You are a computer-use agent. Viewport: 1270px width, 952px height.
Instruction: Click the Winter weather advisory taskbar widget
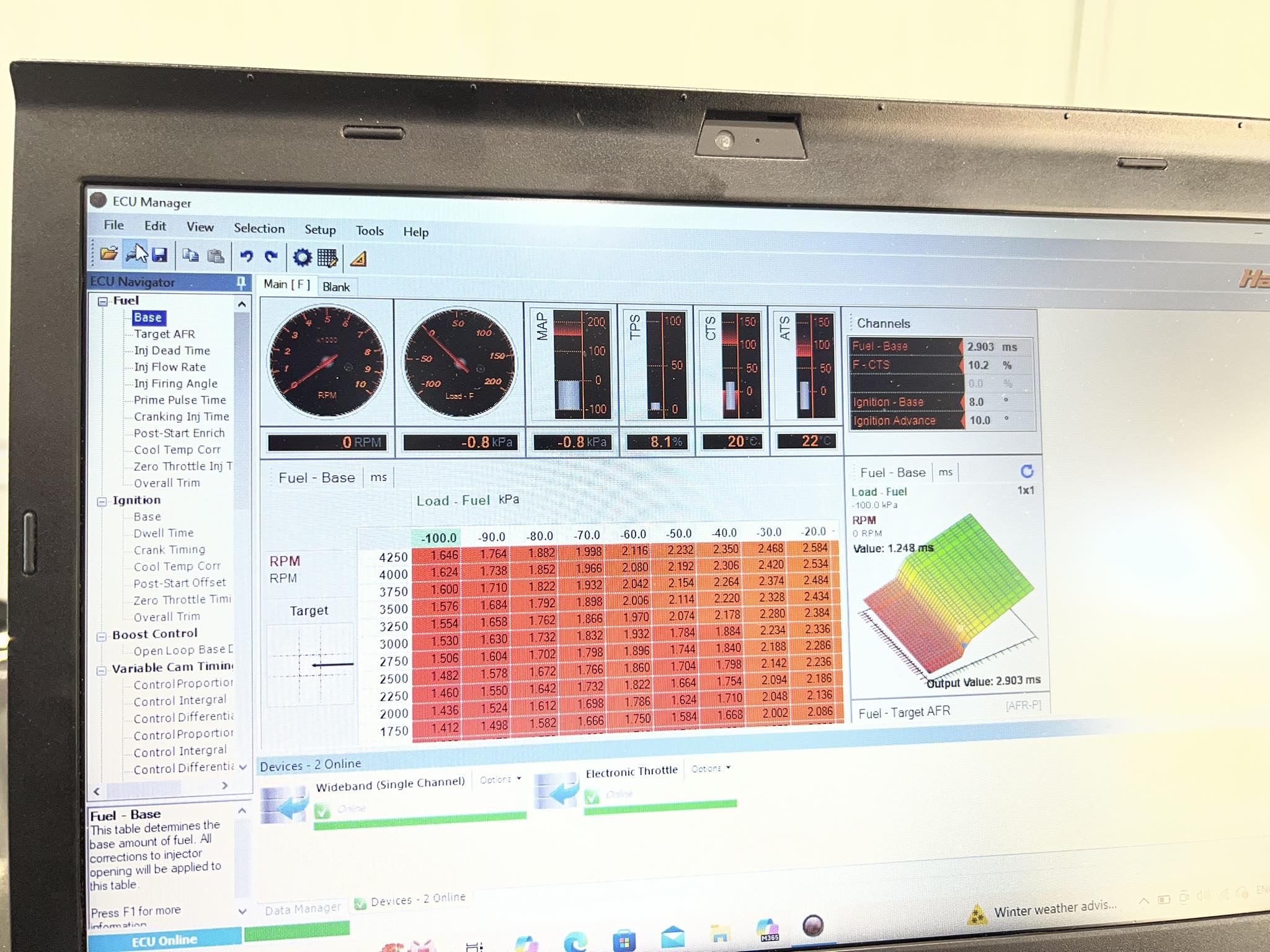[1042, 910]
